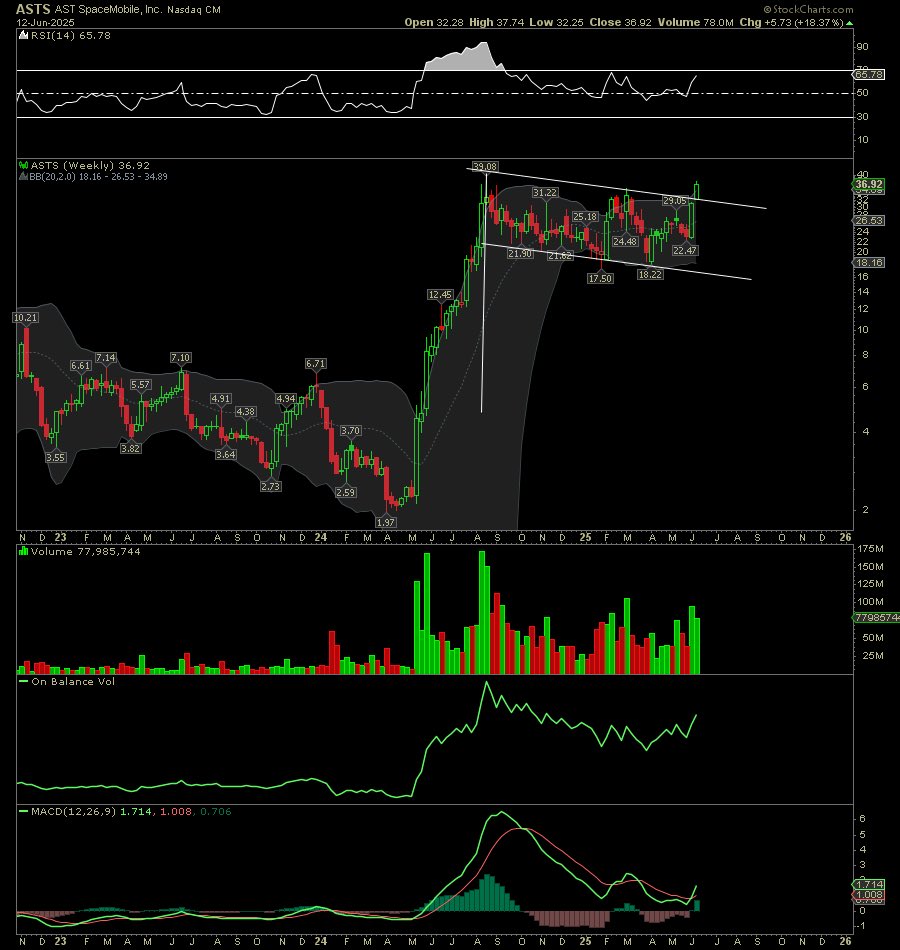Click the 25.18 price label
The height and width of the screenshot is (950, 900).
click(x=585, y=216)
